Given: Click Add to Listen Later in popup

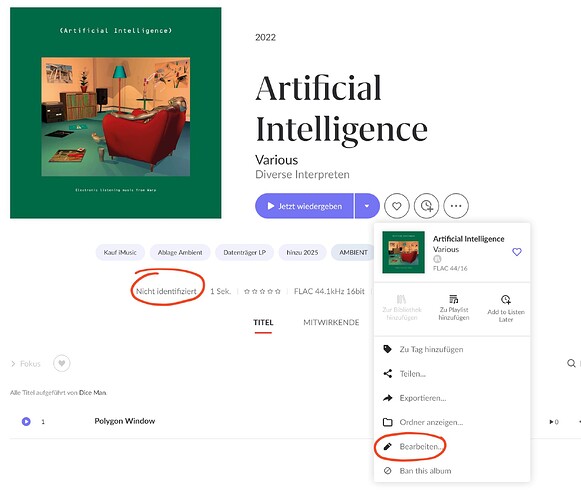Looking at the screenshot, I should pos(506,309).
